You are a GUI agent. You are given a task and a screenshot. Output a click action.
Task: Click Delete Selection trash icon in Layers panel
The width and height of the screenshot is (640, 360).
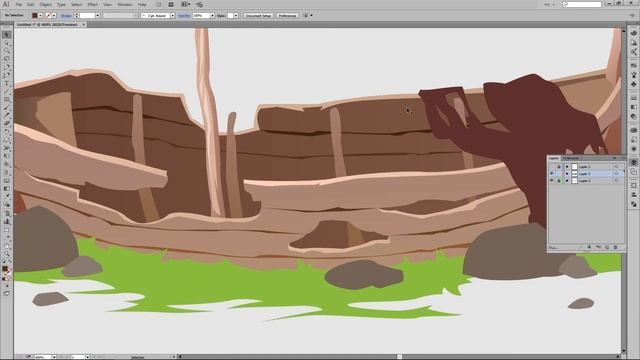[616, 247]
